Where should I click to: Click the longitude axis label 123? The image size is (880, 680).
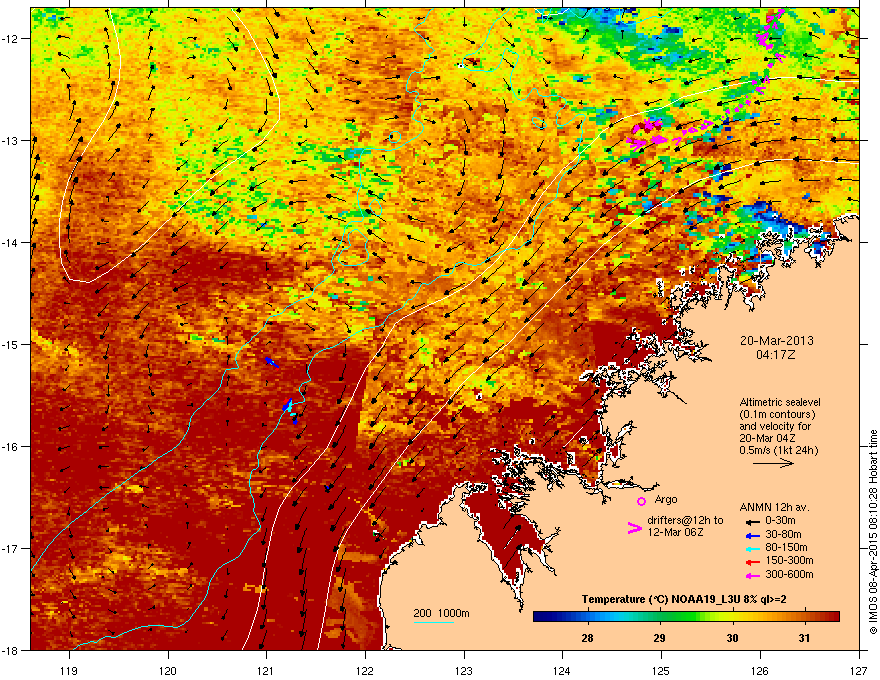click(464, 670)
